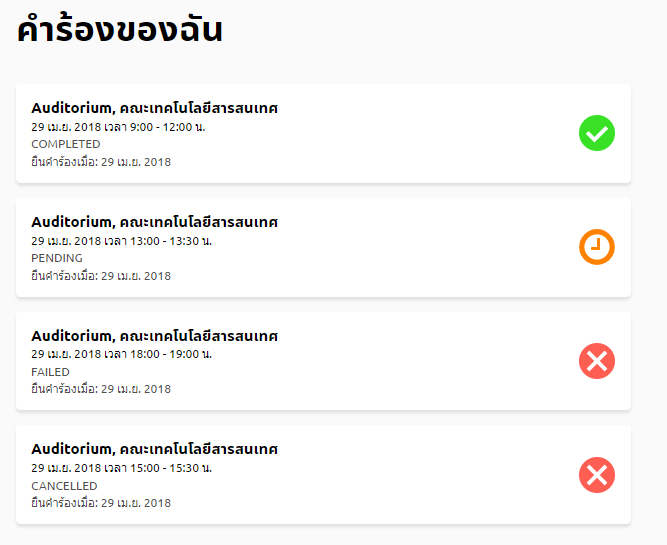Click the CANCELLED status label

tap(66, 485)
